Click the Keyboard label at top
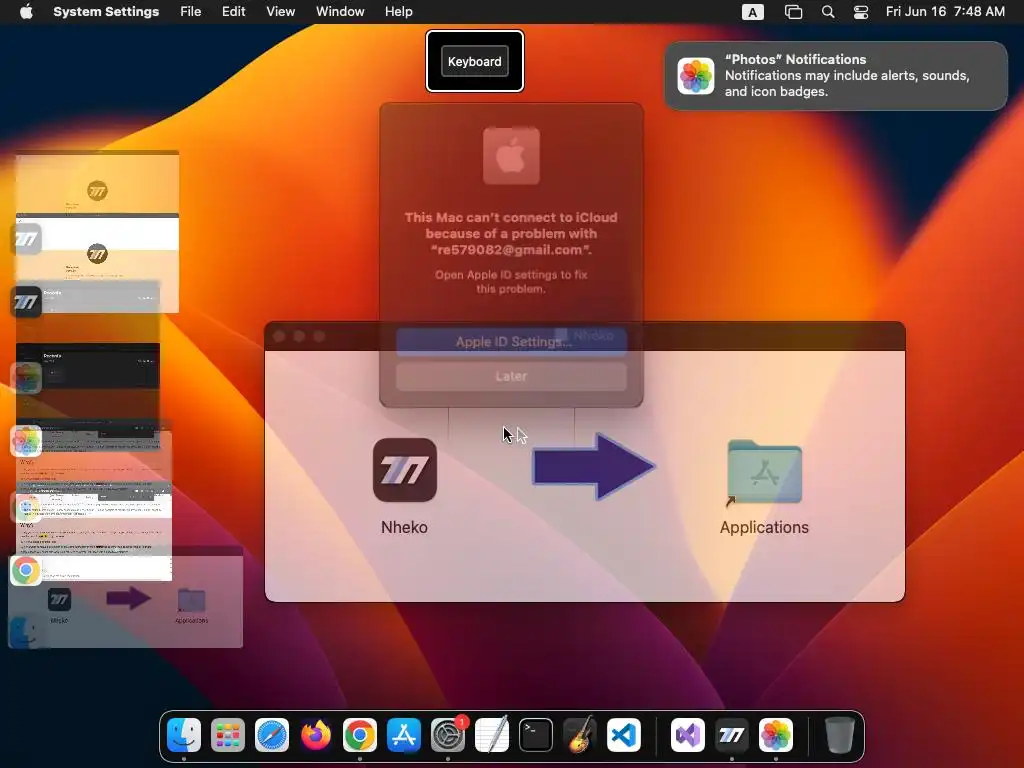The width and height of the screenshot is (1024, 768). pos(475,61)
